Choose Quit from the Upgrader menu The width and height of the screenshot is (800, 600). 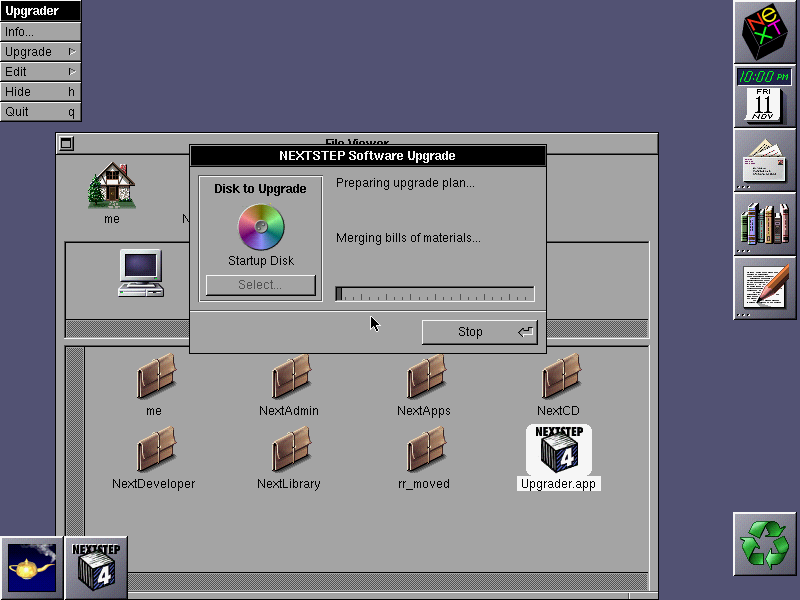(40, 112)
